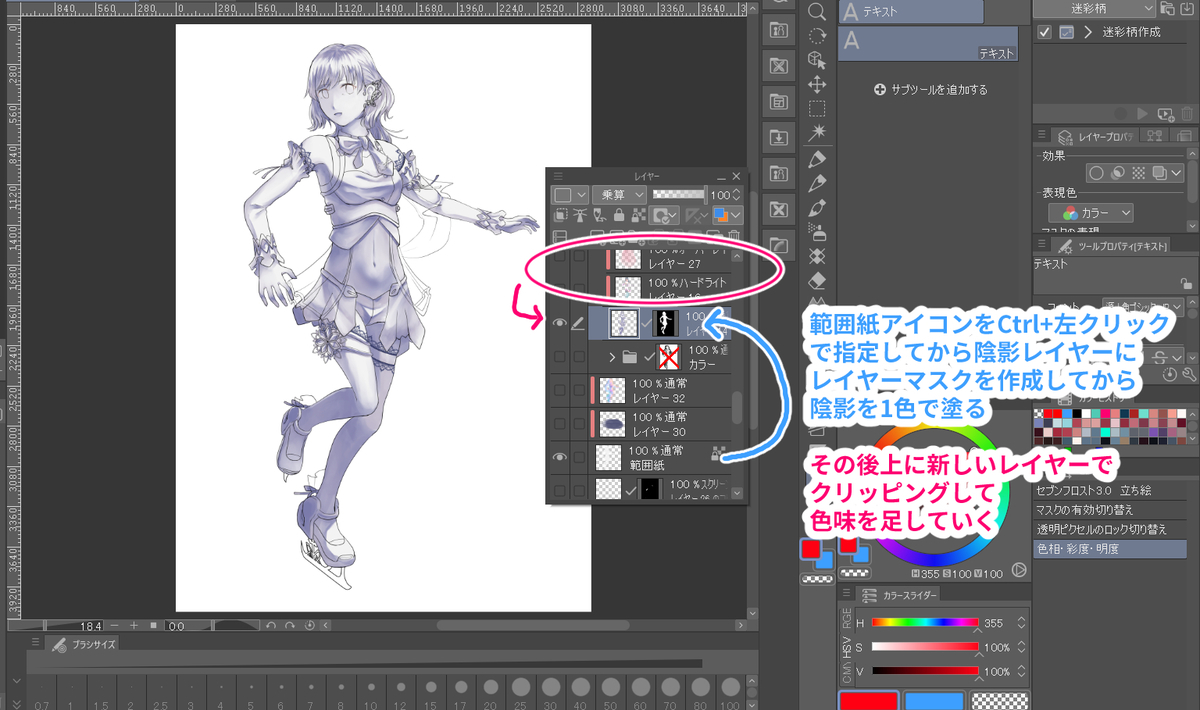Screen dimensions: 1200x710
Task: Click add new auto action icon
Action: click(1167, 115)
